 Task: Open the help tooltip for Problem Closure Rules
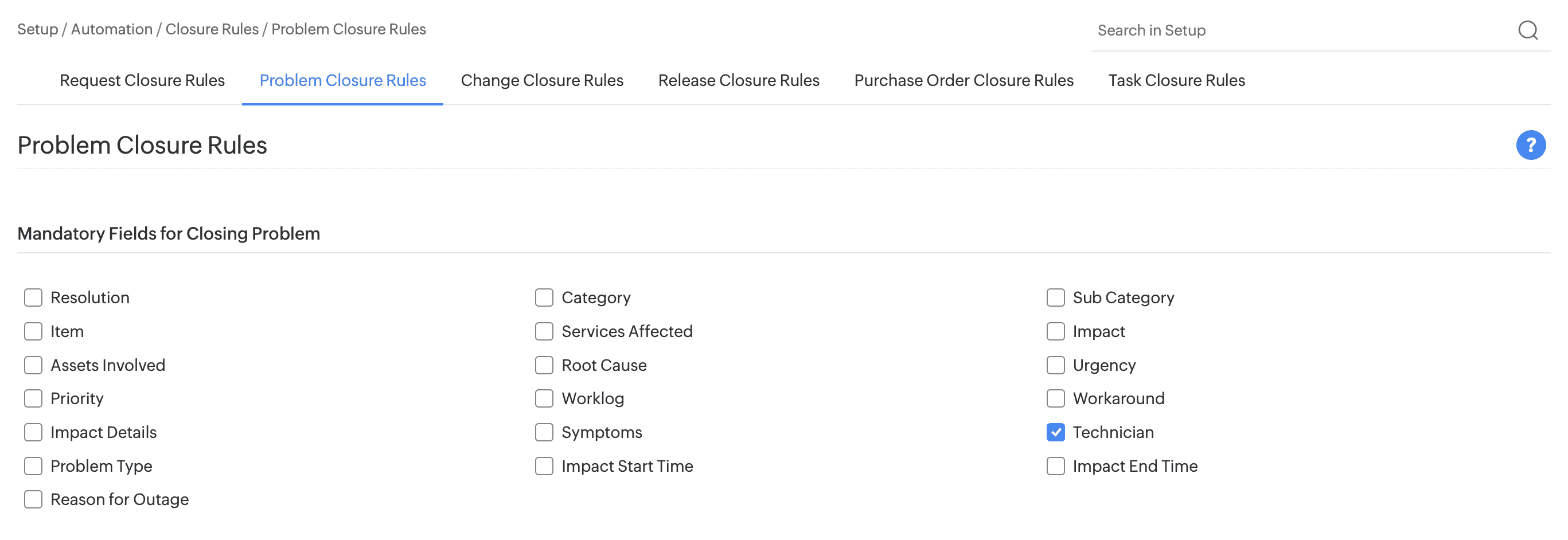(1530, 144)
